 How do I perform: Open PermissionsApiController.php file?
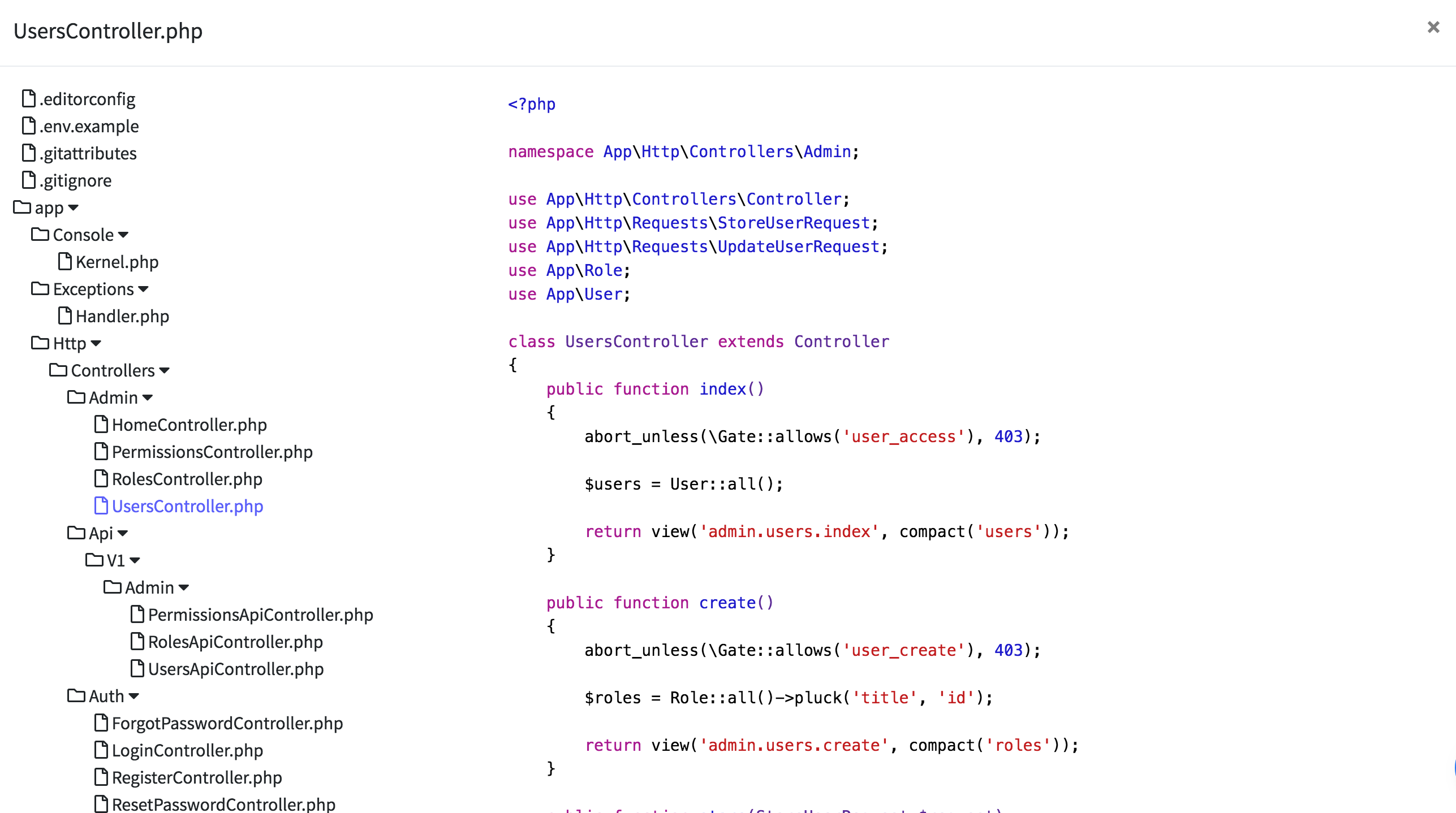pyautogui.click(x=260, y=615)
